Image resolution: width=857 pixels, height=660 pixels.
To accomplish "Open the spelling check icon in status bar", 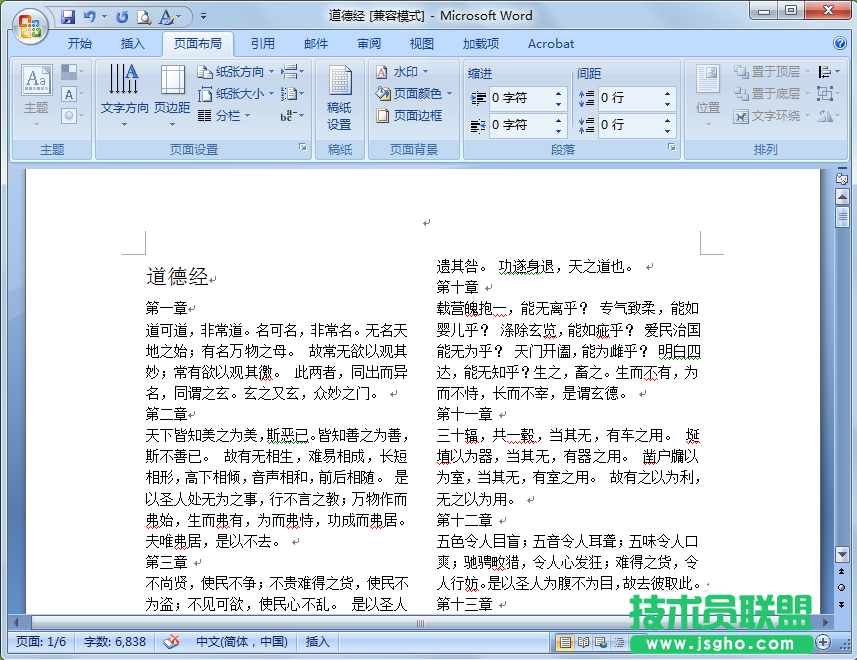I will (x=172, y=641).
